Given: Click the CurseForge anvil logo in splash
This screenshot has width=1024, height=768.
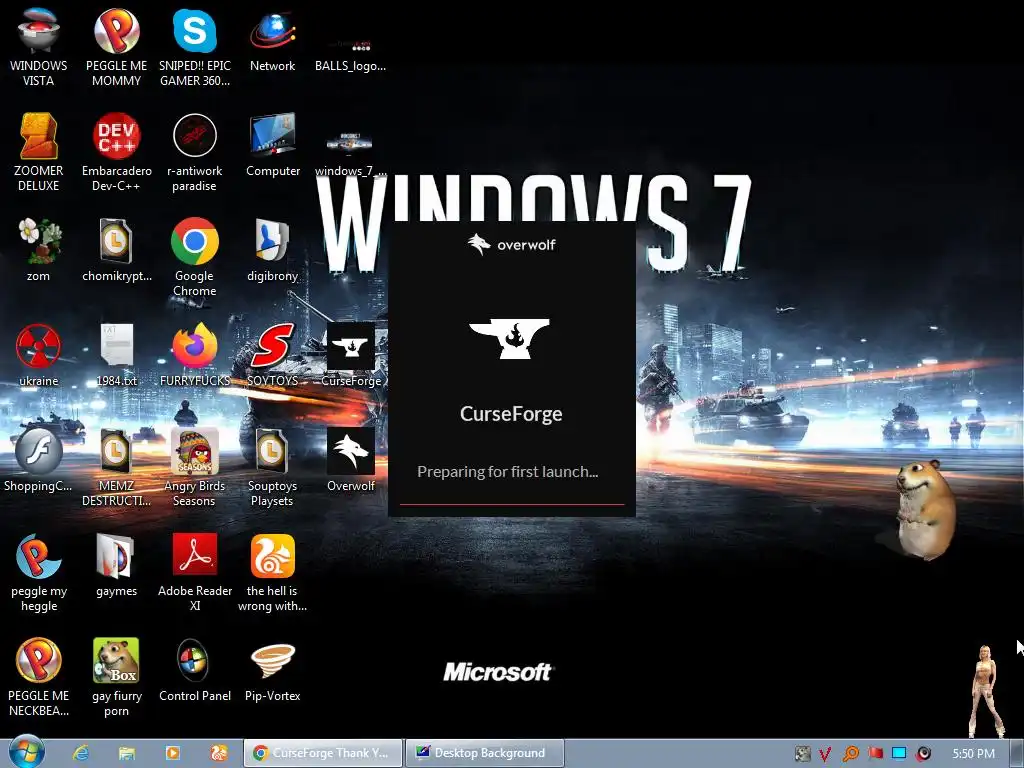Looking at the screenshot, I should [x=510, y=339].
